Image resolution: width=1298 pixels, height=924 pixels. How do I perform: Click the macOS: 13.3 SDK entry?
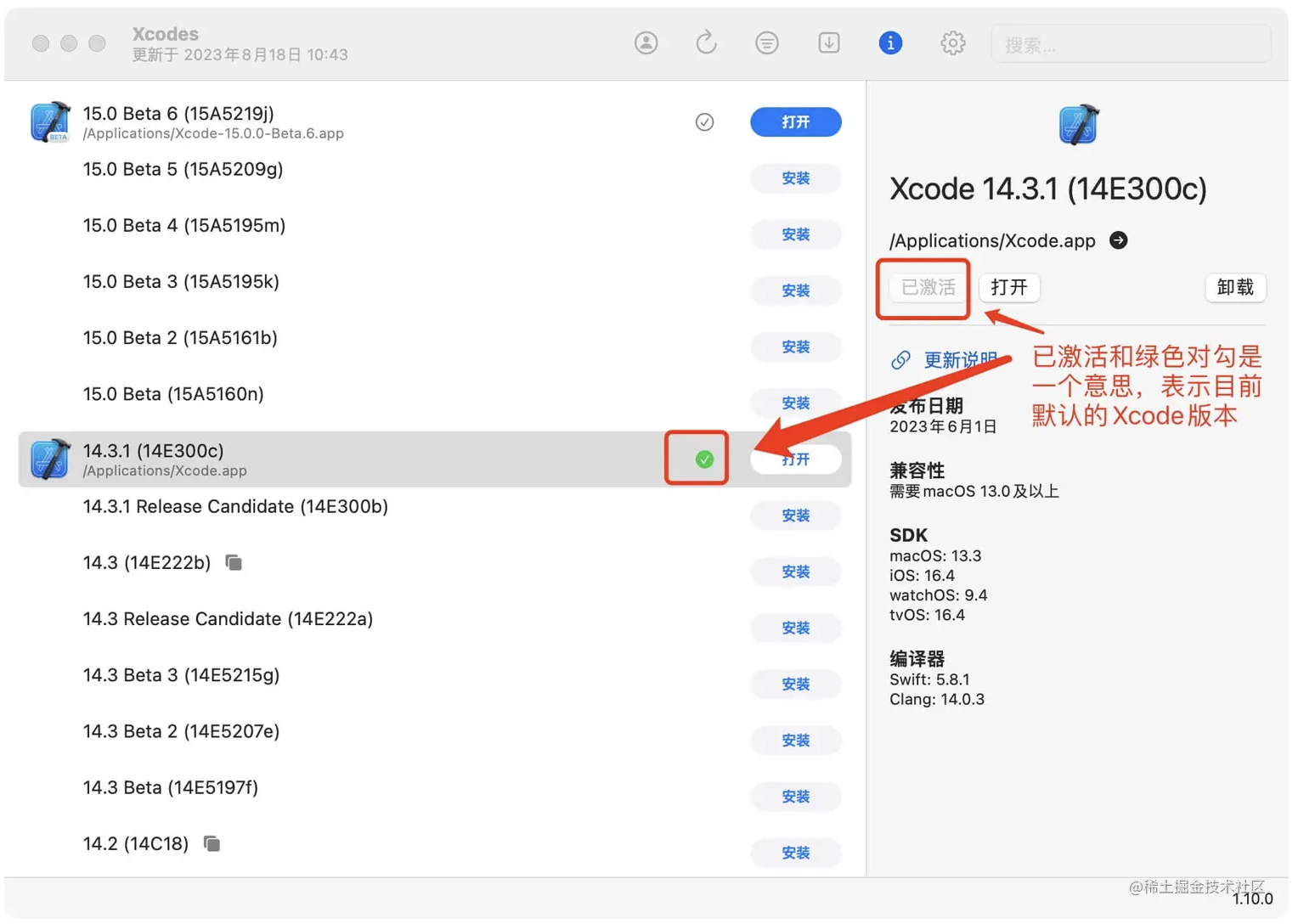coord(935,555)
